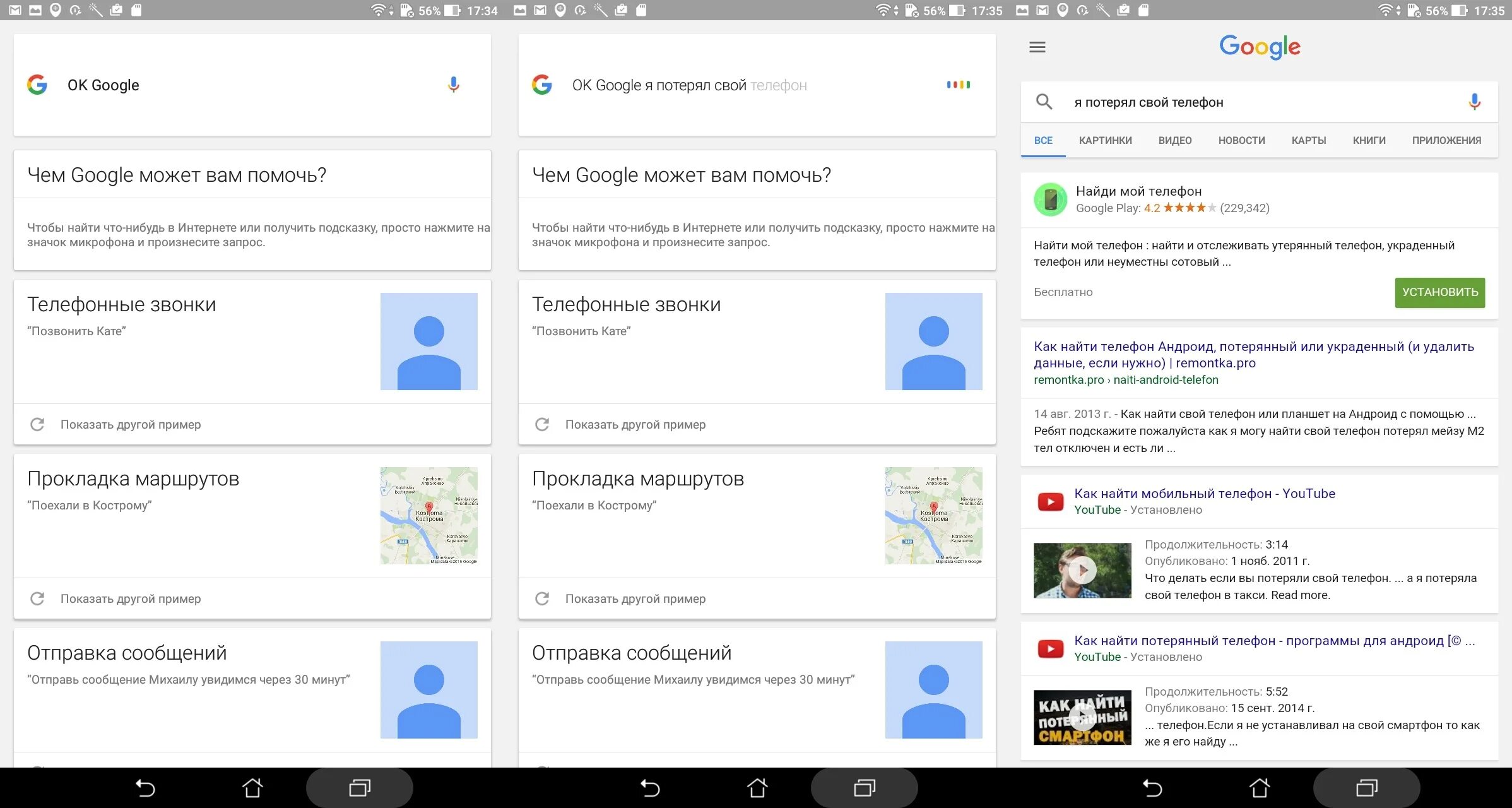Viewport: 1512px width, 808px height.
Task: Play the КАК НАЙТИ ПОТЕРЯННЫЙ СМАРТФОН video thumbnail
Action: pyautogui.click(x=1082, y=718)
